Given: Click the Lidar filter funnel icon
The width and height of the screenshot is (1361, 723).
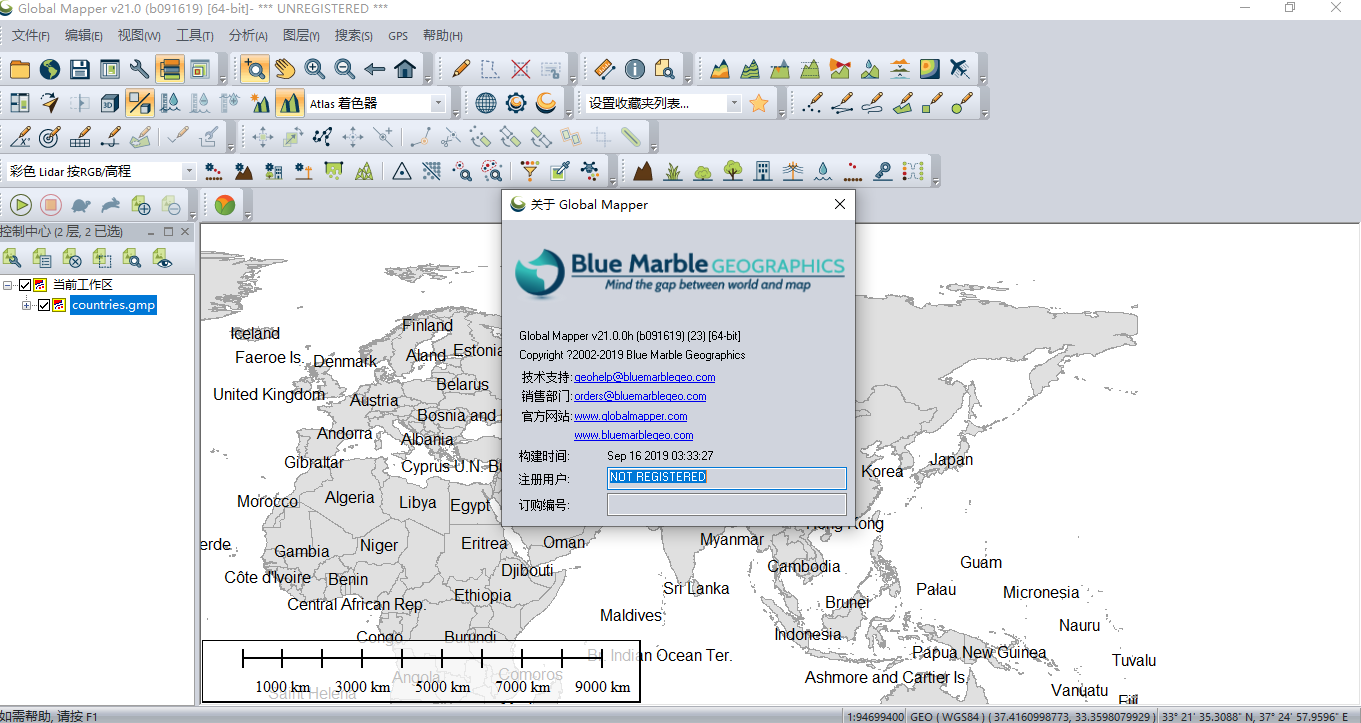Looking at the screenshot, I should coord(530,171).
